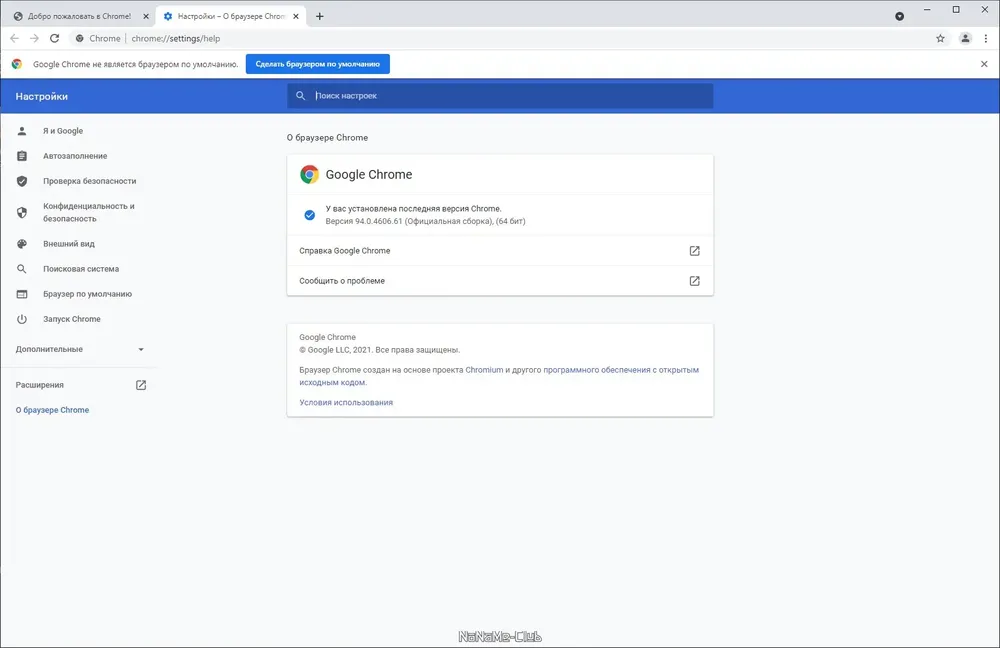Image resolution: width=1000 pixels, height=648 pixels.
Task: Switch to the 'Добро пожаловать в Chrome!' tab
Action: click(x=80, y=17)
